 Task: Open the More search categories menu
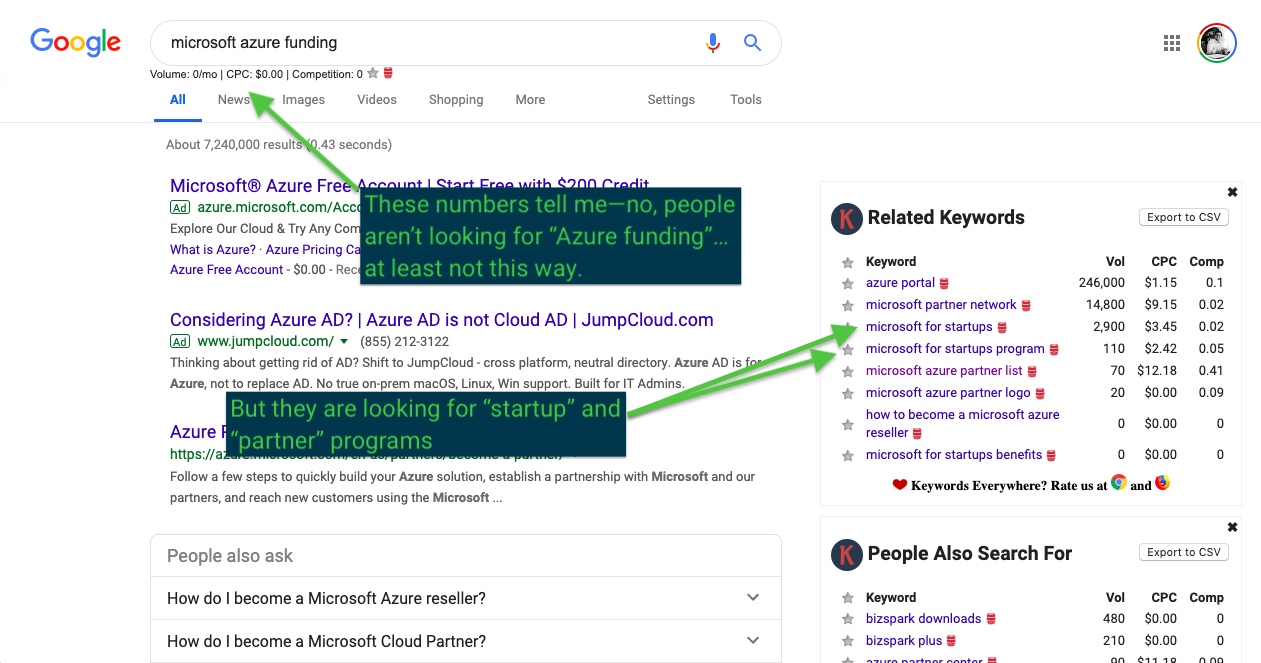[x=530, y=100]
